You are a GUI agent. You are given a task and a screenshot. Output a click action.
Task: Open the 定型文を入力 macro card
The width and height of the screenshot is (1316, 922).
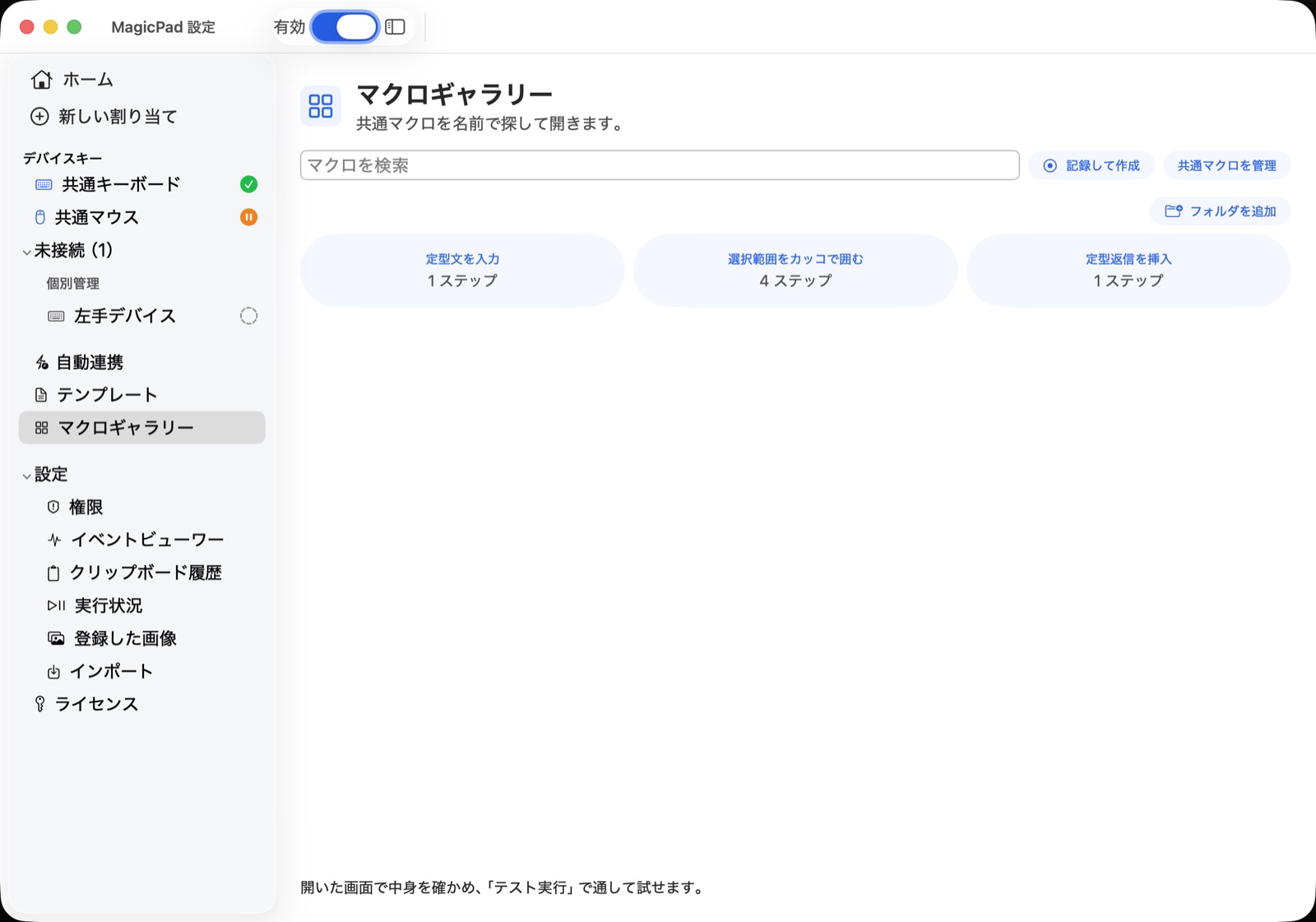pyautogui.click(x=462, y=271)
